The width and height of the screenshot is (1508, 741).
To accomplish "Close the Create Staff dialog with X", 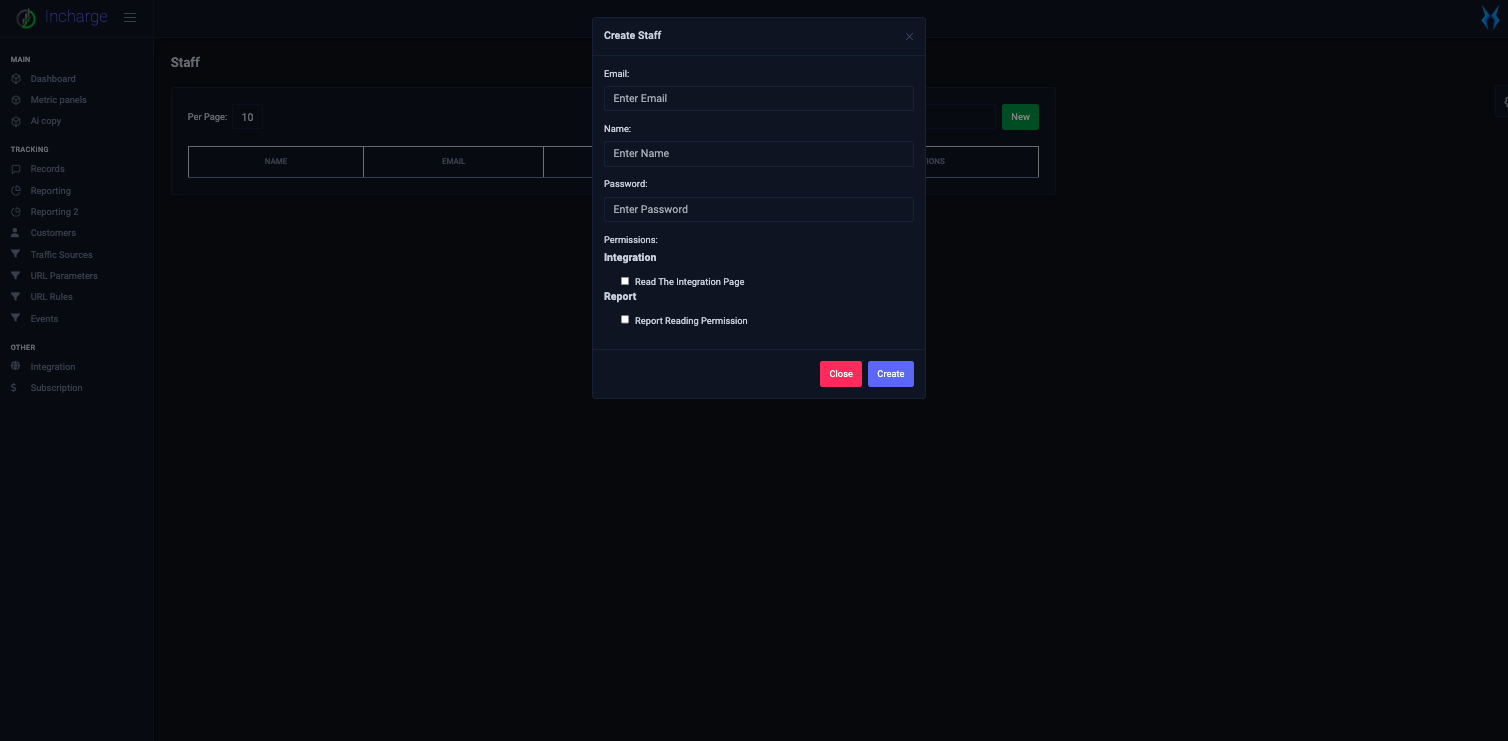I will tap(909, 37).
